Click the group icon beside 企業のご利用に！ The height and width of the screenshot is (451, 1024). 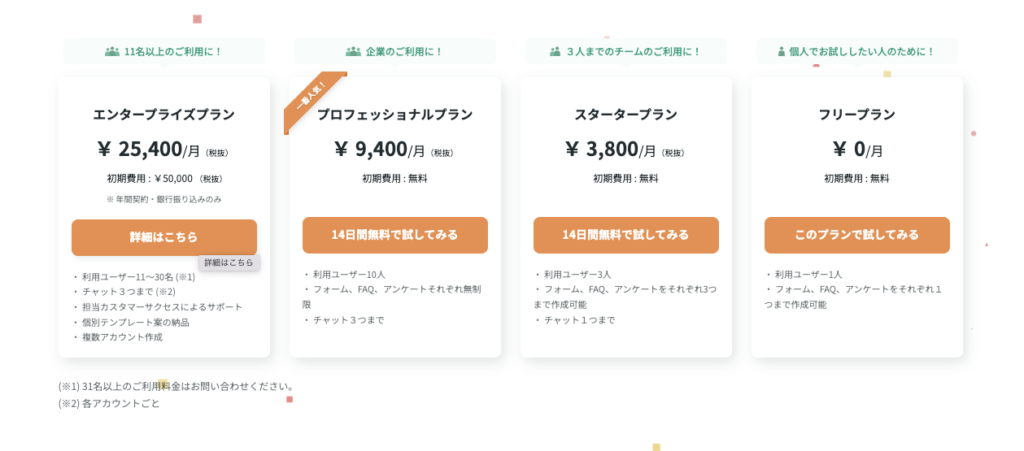click(x=353, y=51)
